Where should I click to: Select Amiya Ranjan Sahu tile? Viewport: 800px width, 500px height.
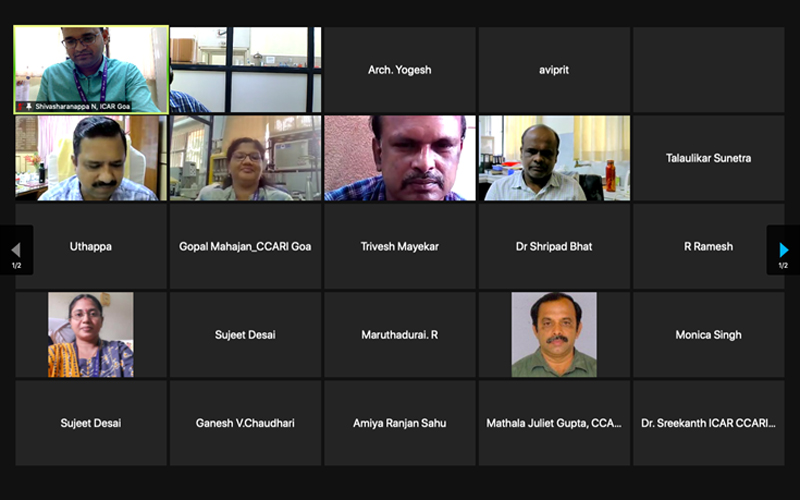[x=399, y=423]
